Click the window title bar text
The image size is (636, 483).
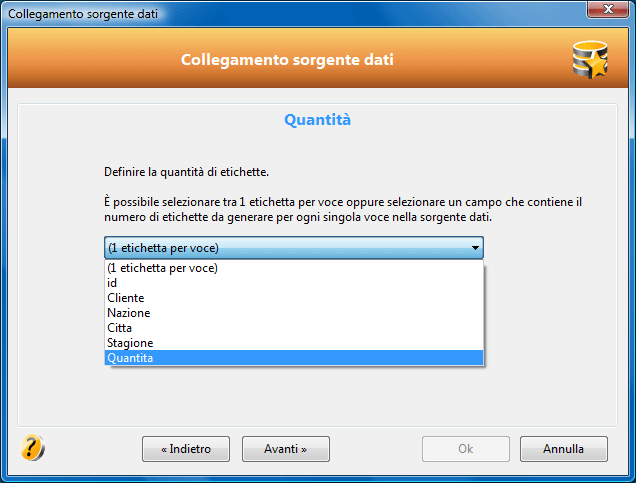(83, 14)
